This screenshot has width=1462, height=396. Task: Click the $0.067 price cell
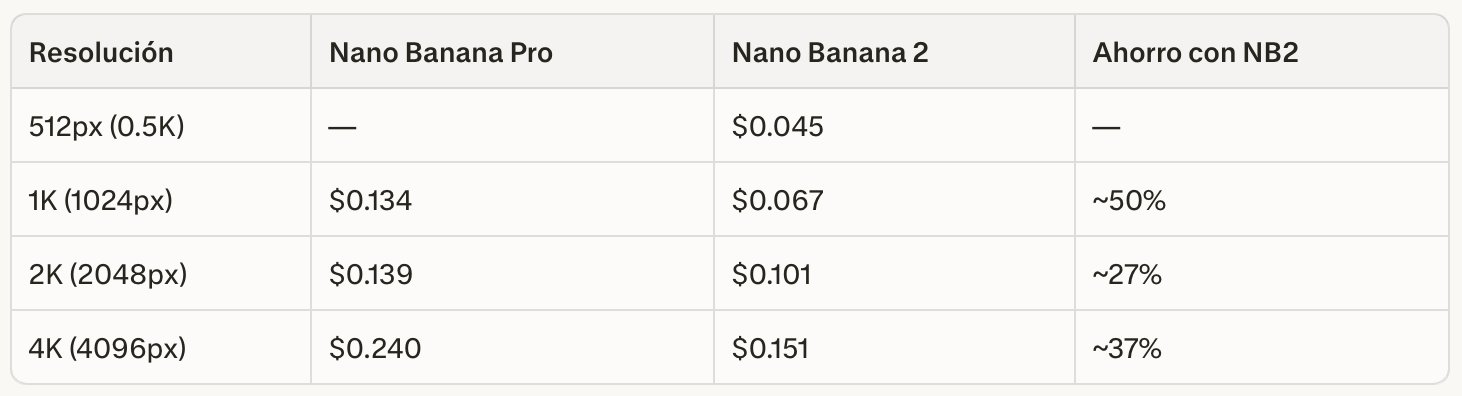tap(777, 201)
